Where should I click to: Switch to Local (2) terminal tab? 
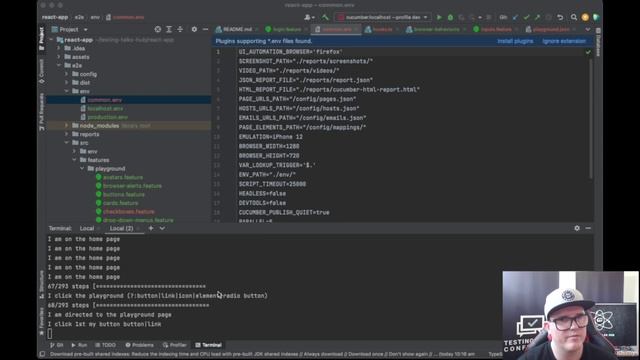tap(121, 228)
